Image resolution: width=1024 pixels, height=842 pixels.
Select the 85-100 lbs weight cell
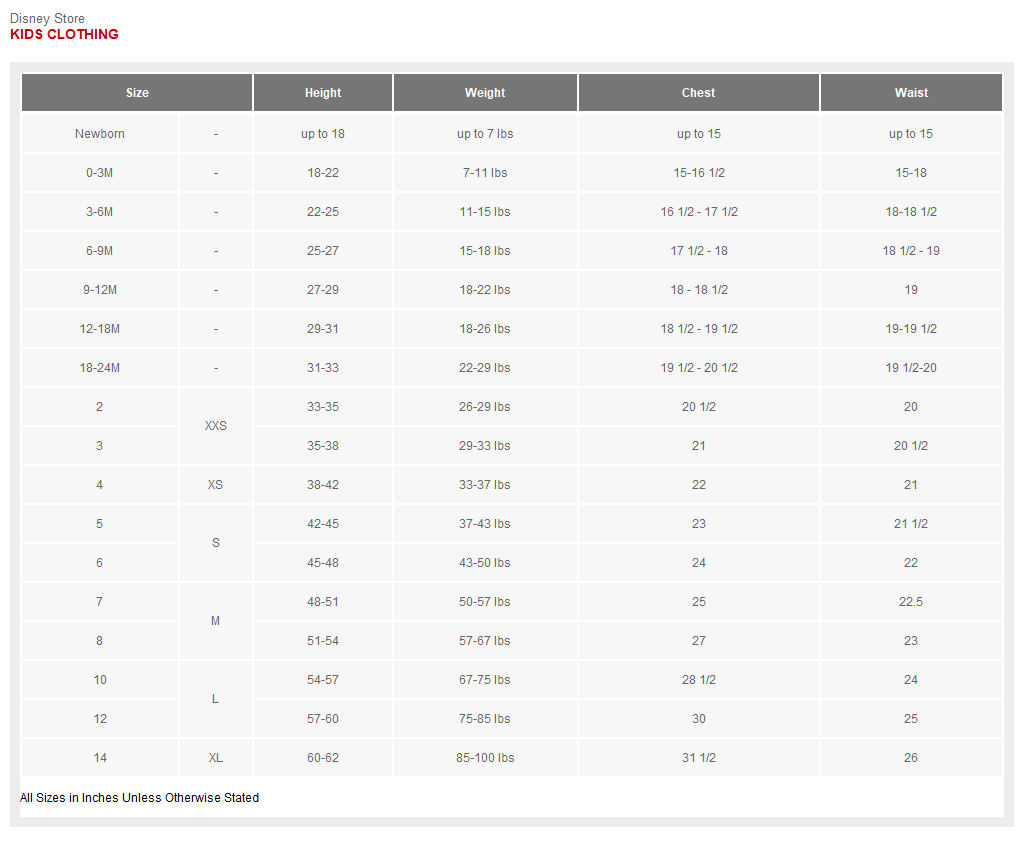[x=485, y=758]
